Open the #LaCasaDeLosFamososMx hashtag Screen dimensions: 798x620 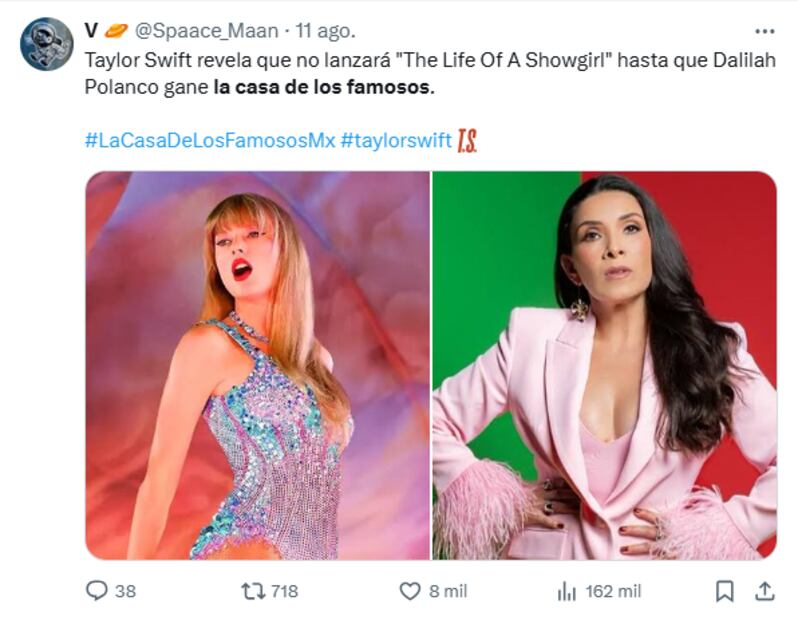[210, 140]
